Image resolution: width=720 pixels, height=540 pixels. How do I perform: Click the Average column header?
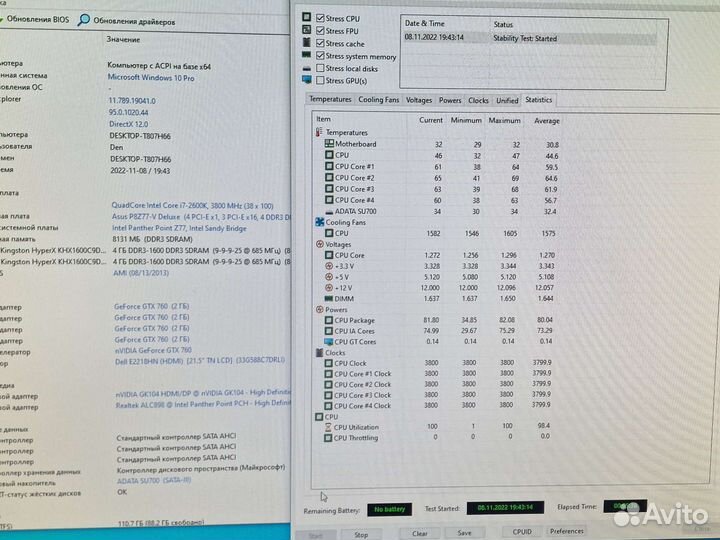click(x=546, y=121)
